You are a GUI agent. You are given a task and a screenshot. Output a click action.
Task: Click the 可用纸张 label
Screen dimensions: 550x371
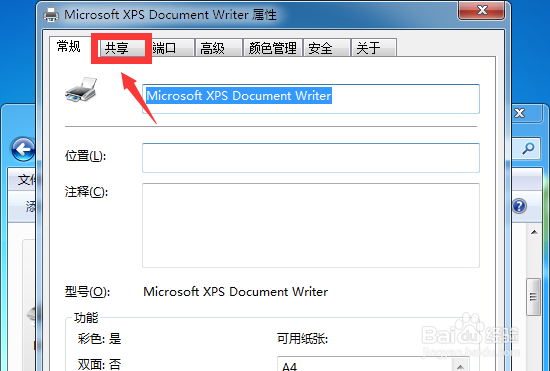(x=302, y=339)
